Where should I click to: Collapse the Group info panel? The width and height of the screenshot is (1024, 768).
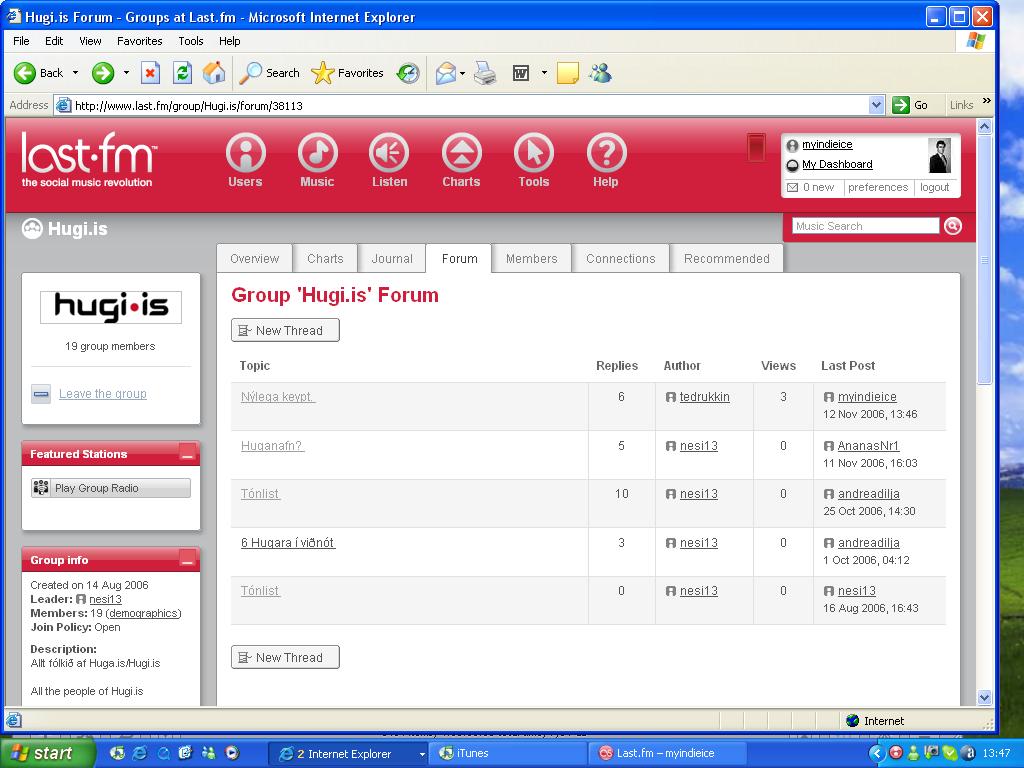coord(187,559)
